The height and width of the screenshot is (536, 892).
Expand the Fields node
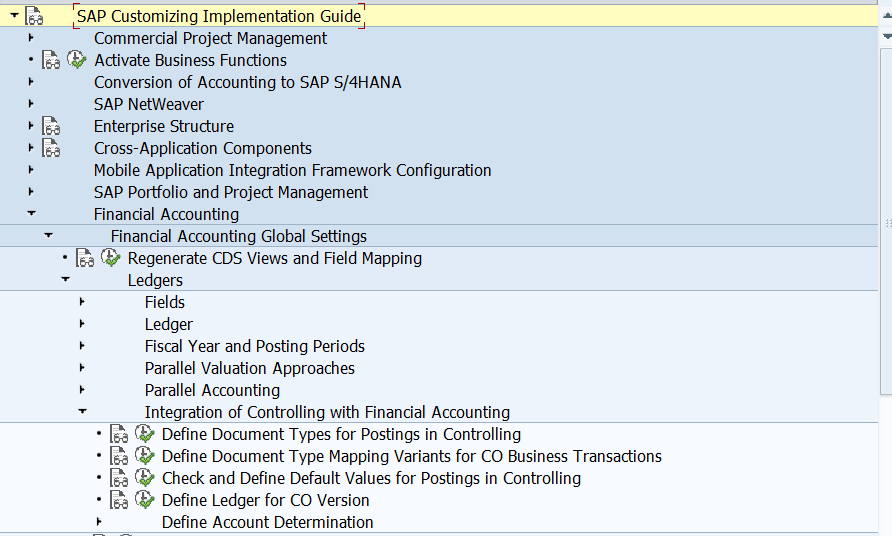coord(82,302)
